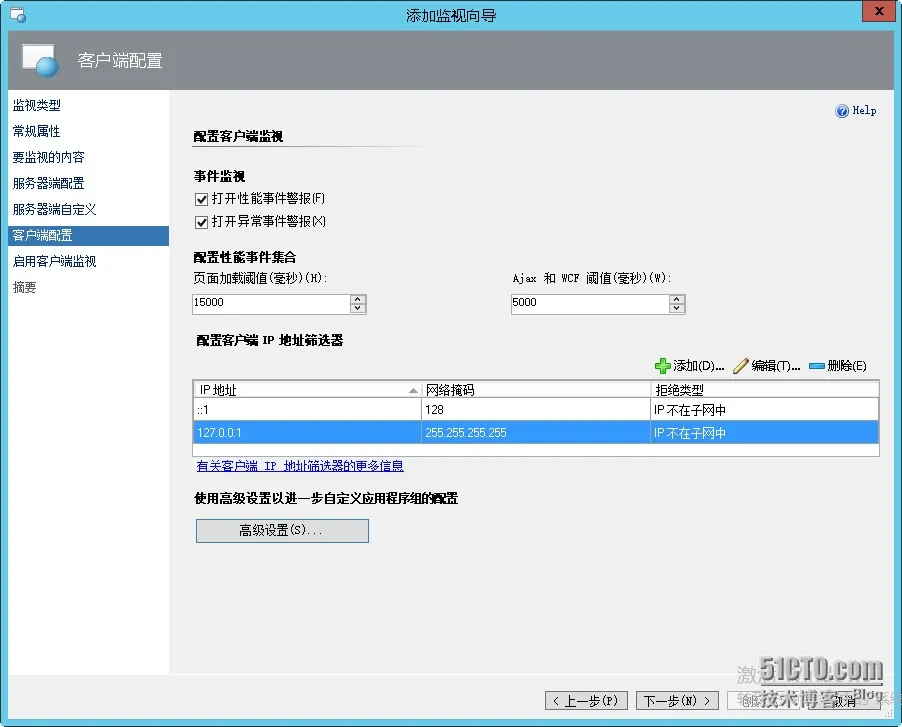This screenshot has width=902, height=727.
Task: Click the Help text link
Action: pos(864,110)
